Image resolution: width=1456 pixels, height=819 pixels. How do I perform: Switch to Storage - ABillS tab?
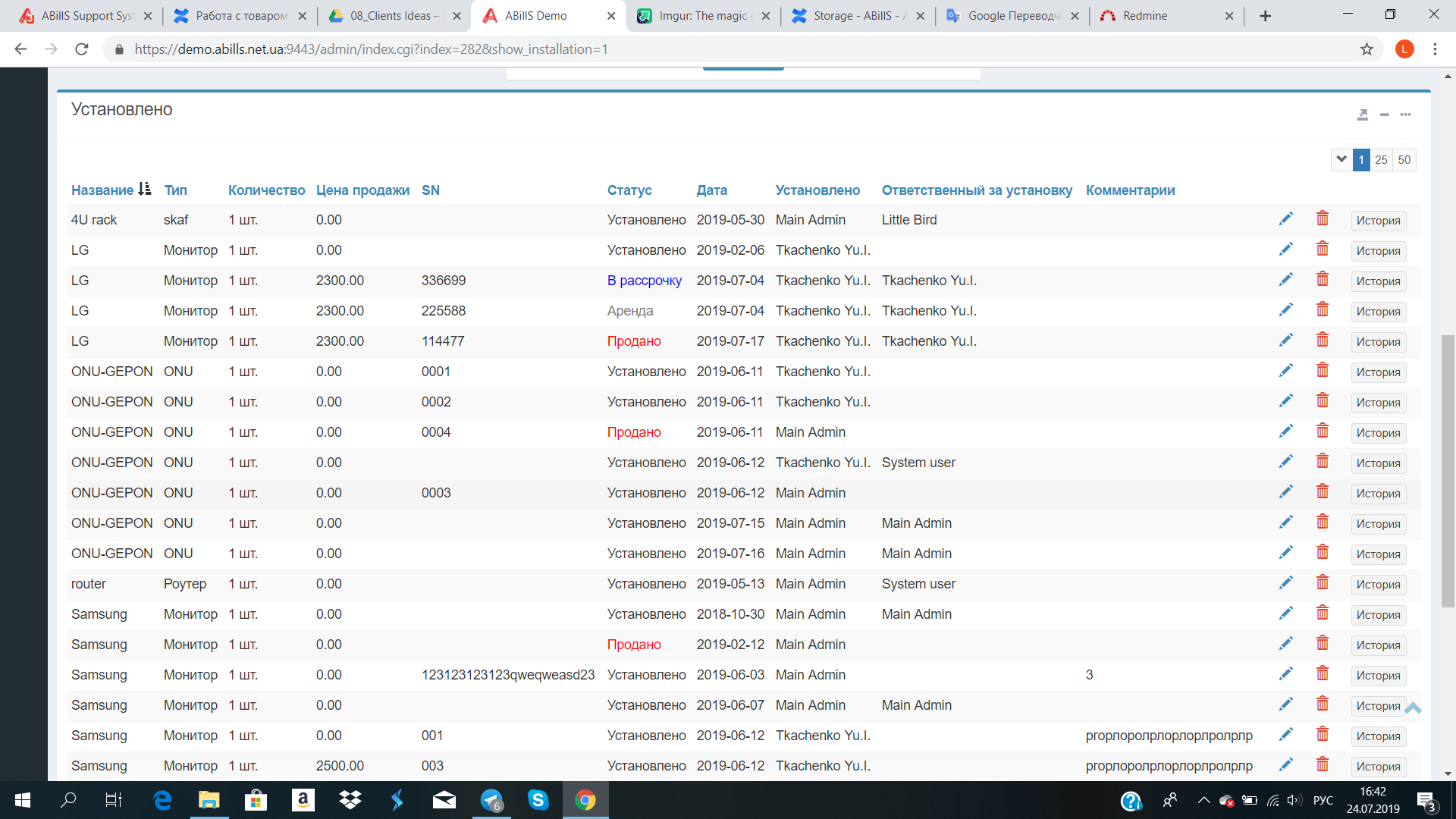click(x=857, y=16)
